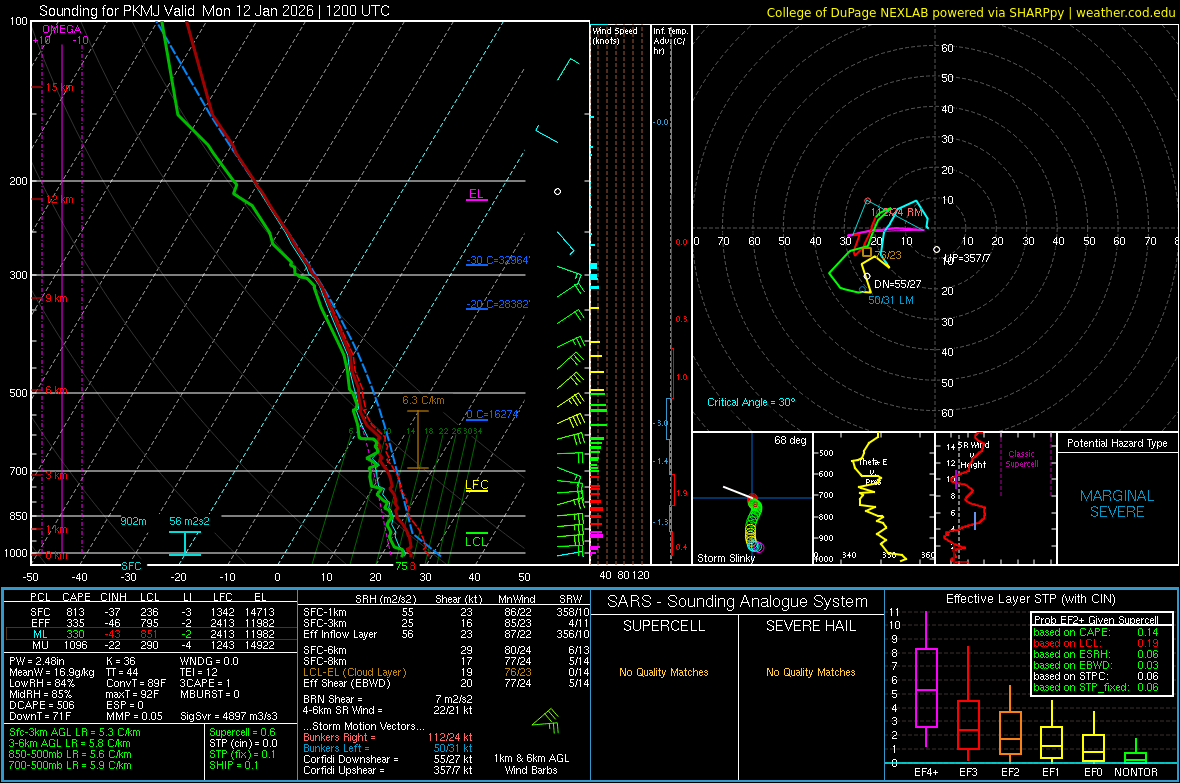Click 'No Quality Matches' under SUPERCELL
Image resolution: width=1180 pixels, height=783 pixels.
[x=664, y=672]
